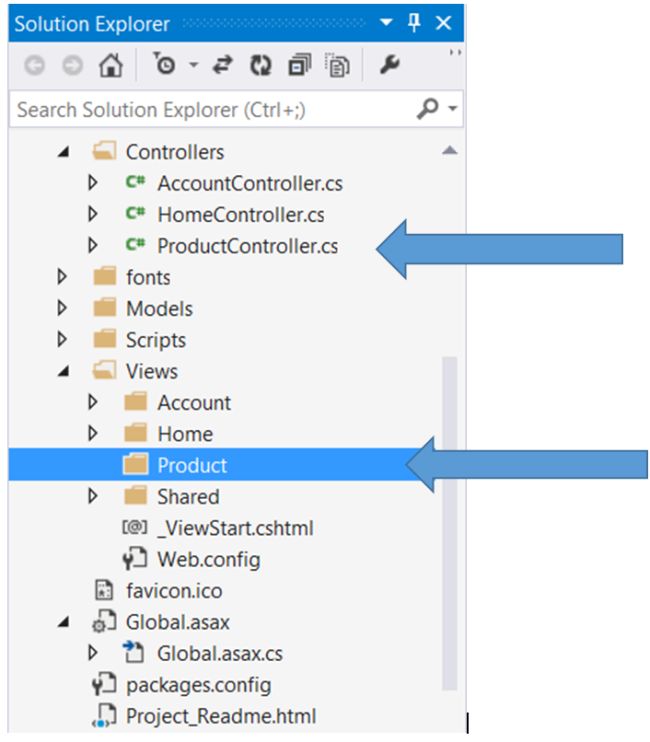The width and height of the screenshot is (650, 742).
Task: Click the Collapse All icon
Action: [299, 65]
